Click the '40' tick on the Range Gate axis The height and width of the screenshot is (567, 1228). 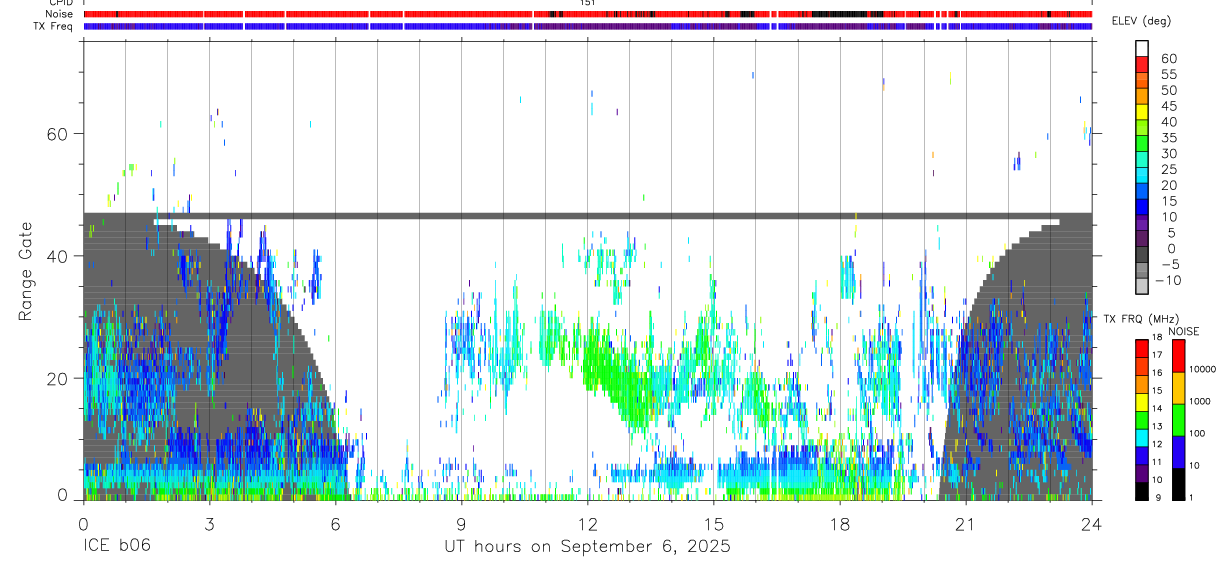55,256
